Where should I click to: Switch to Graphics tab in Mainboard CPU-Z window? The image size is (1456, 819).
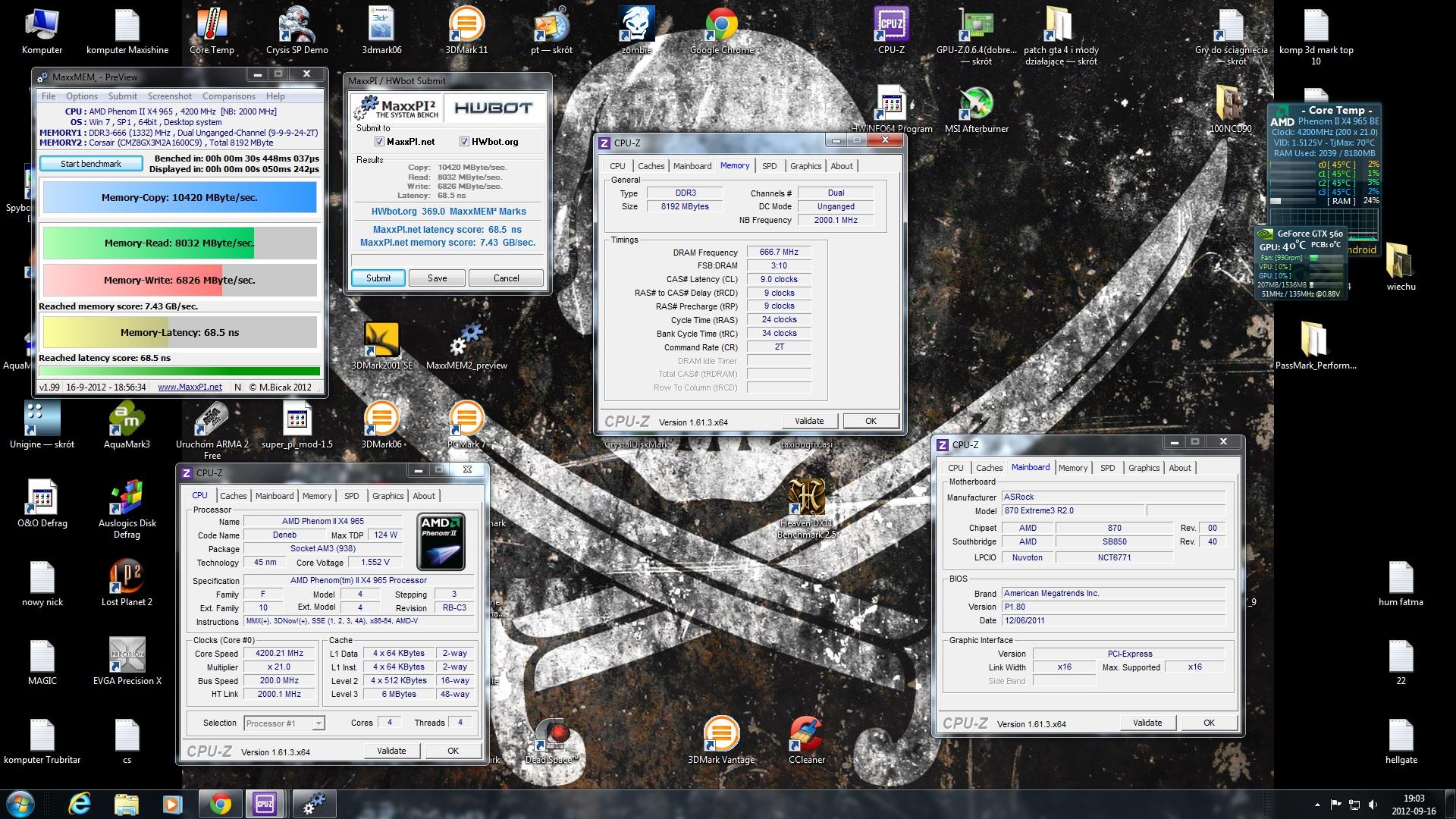click(1144, 468)
